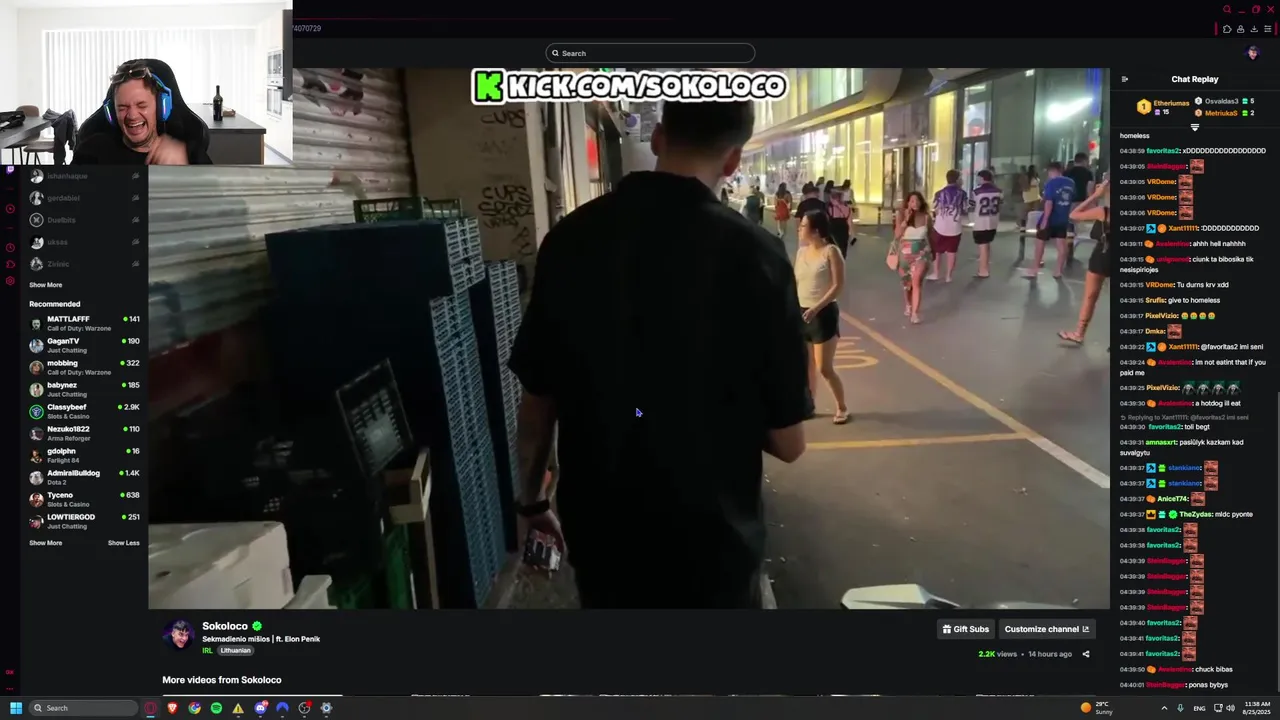Open Tyceno recommended channel
The image size is (1280, 720).
click(x=85, y=499)
